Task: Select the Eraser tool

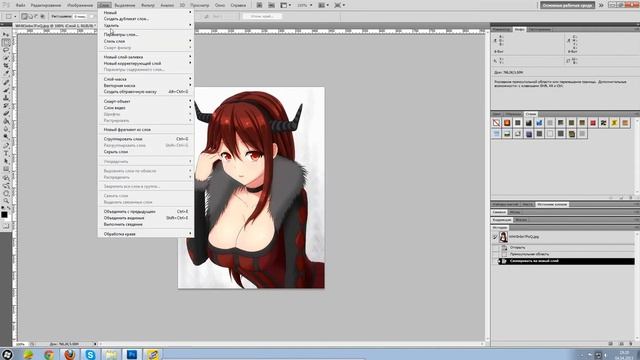Action: [6, 114]
